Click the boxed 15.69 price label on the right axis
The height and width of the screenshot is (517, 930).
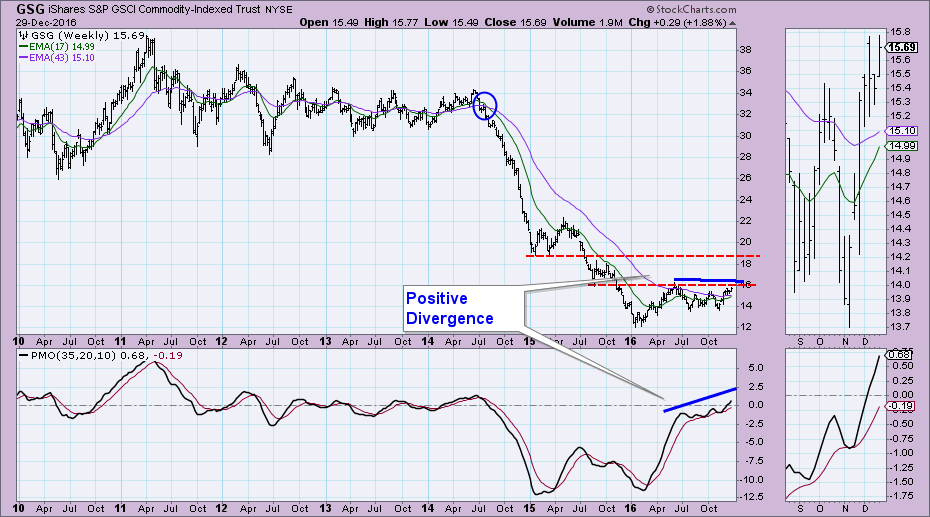pos(902,47)
